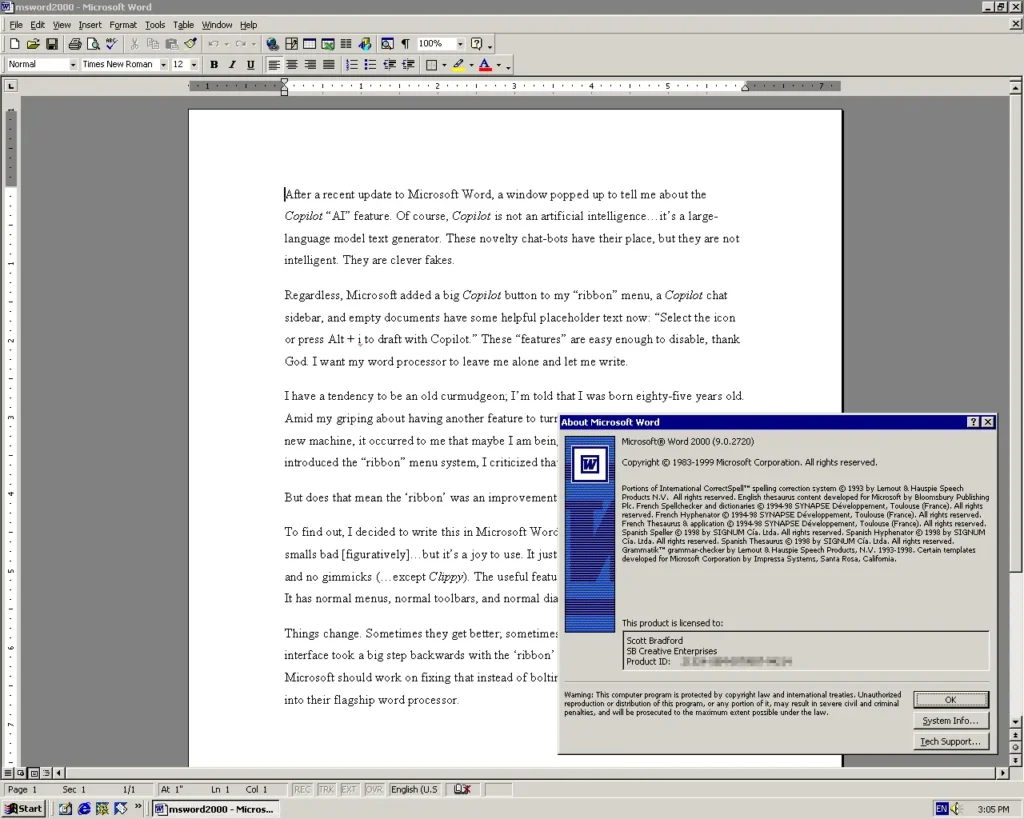
Task: Toggle Italic formatting
Action: (232, 65)
